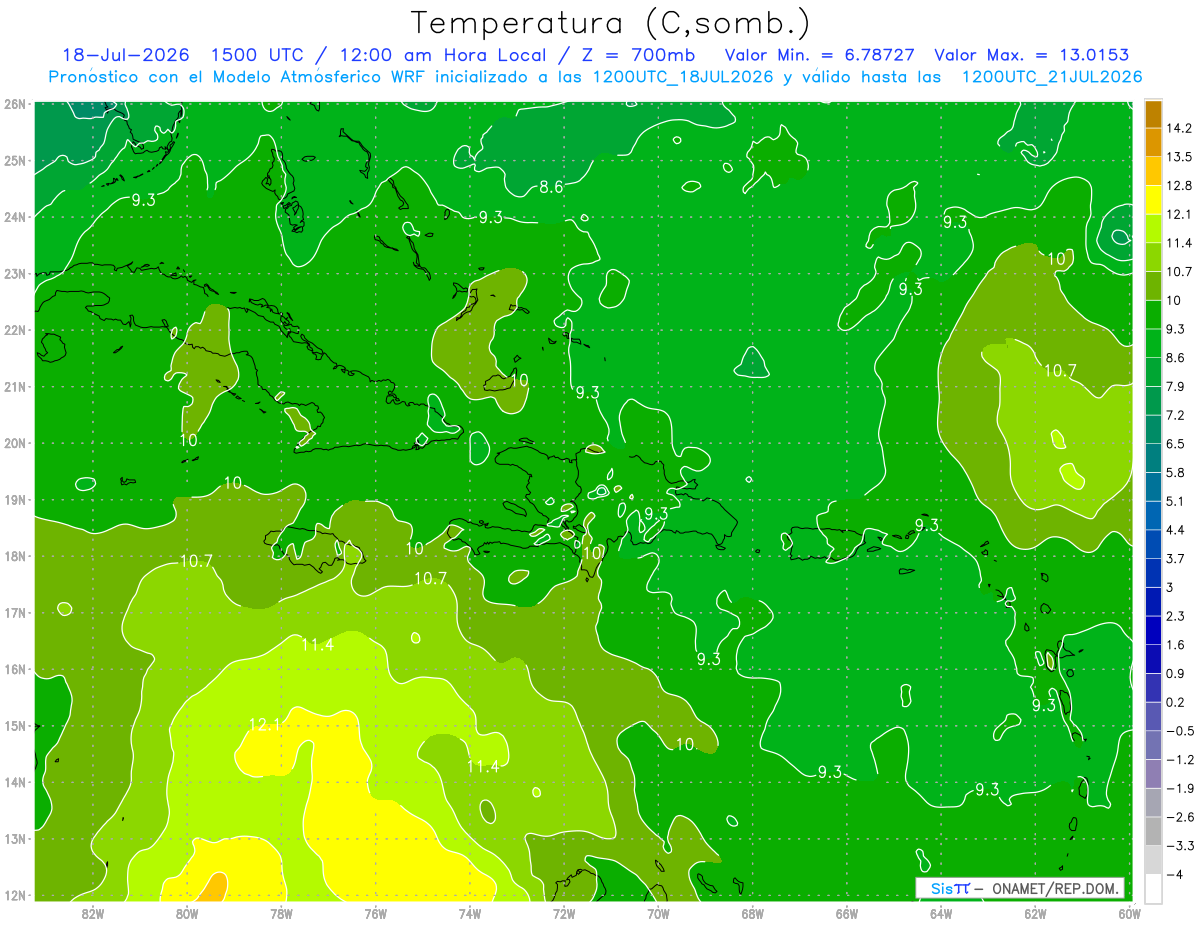Click the "14N" latitude axis label
Viewport: 1200px width, 927px height.
click(x=13, y=782)
